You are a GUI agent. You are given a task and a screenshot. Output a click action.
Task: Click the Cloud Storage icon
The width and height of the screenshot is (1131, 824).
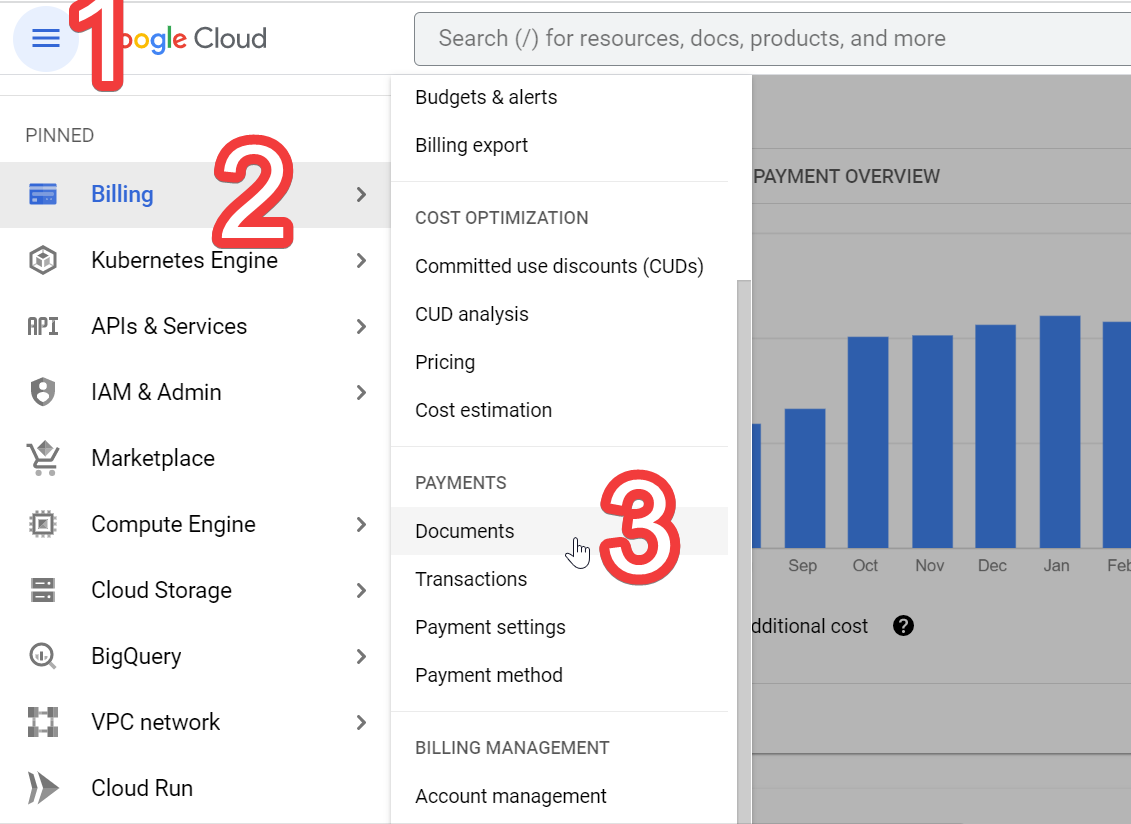click(x=43, y=591)
